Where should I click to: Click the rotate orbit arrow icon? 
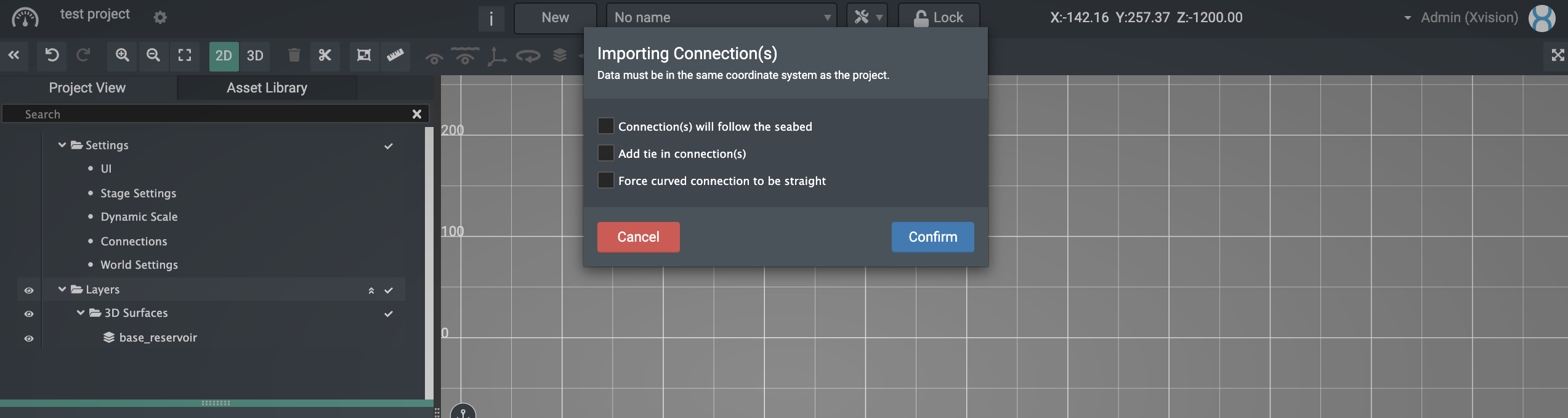pyautogui.click(x=528, y=57)
